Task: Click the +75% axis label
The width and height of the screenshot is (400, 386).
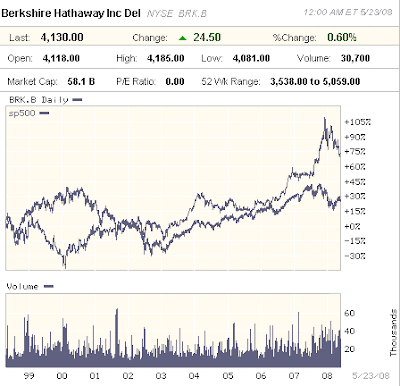Action: [x=355, y=152]
